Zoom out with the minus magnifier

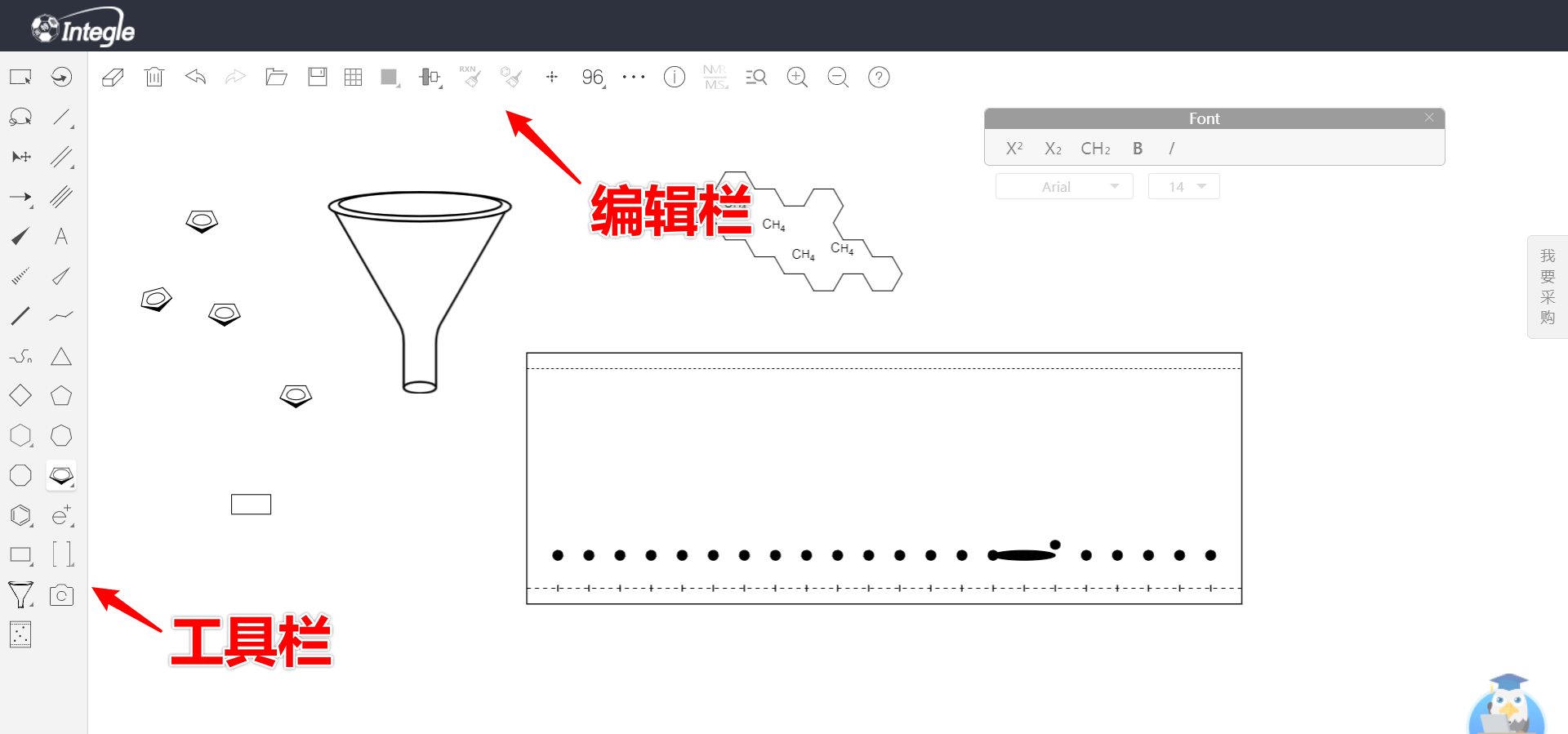coord(838,78)
